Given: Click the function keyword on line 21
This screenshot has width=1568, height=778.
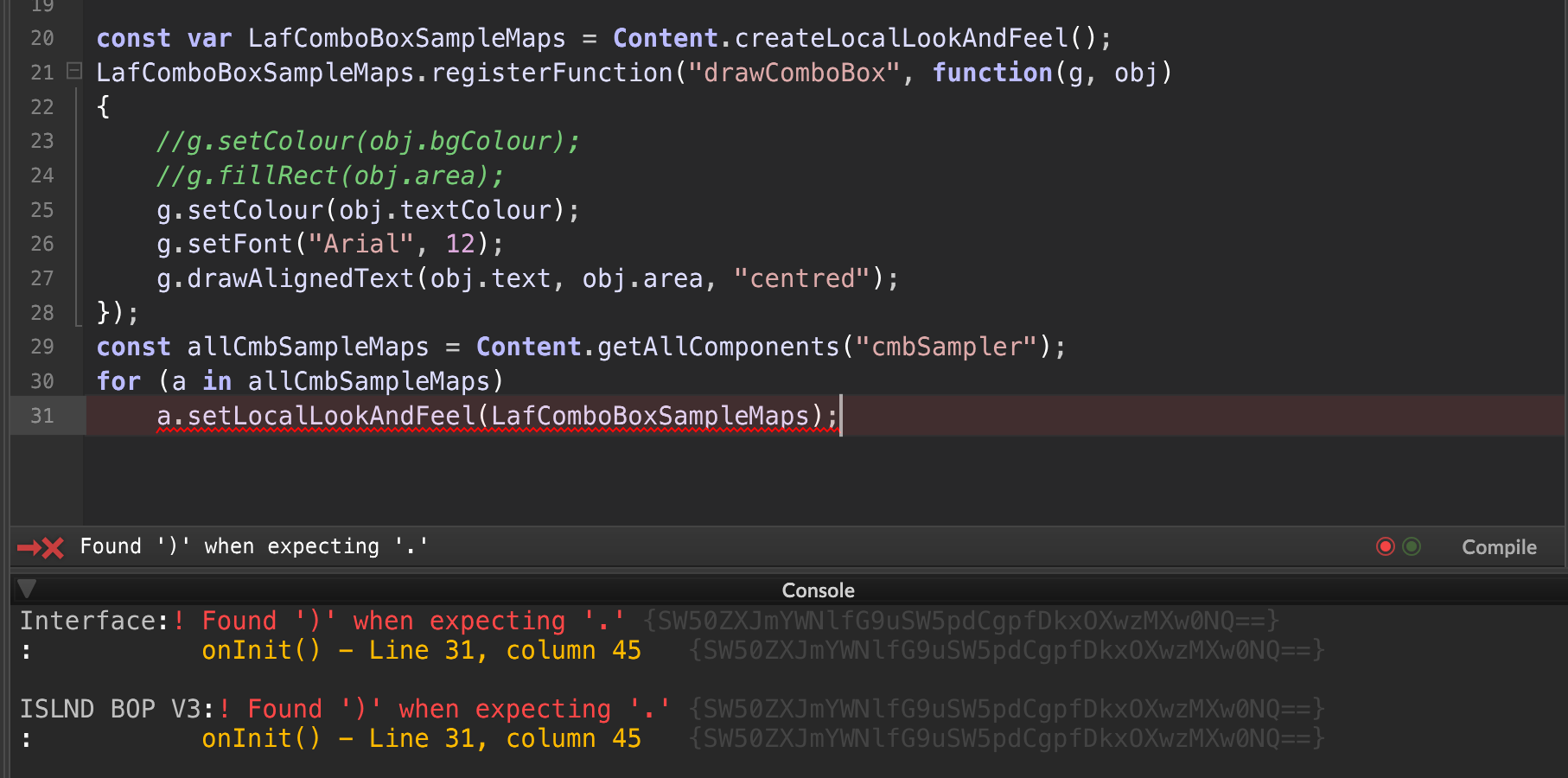Looking at the screenshot, I should [992, 73].
